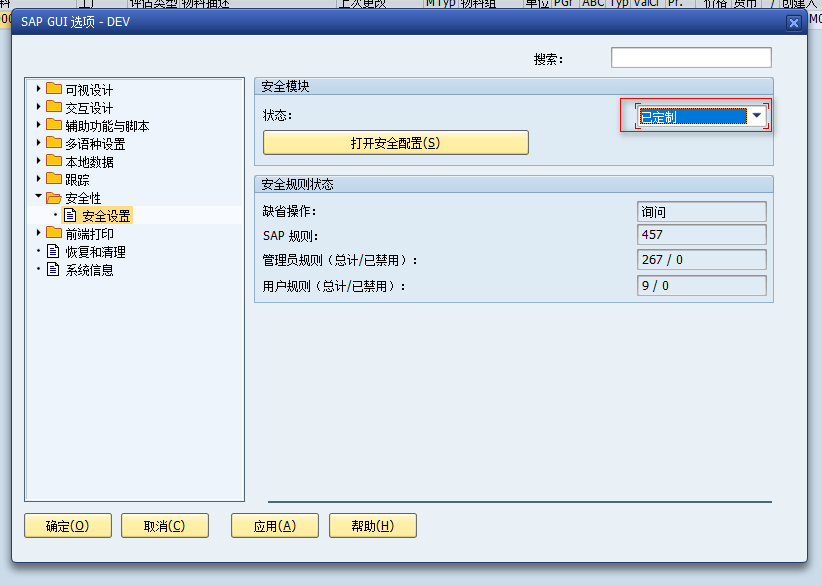Click the SAP GUI 选项 - DEV title
This screenshot has height=586, width=822.
pos(75,22)
